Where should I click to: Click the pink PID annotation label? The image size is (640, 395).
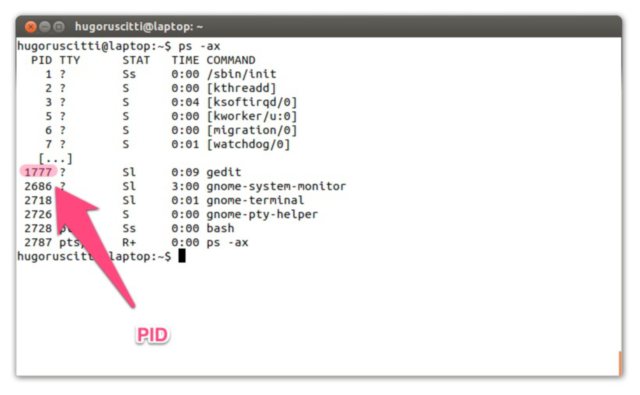(152, 335)
